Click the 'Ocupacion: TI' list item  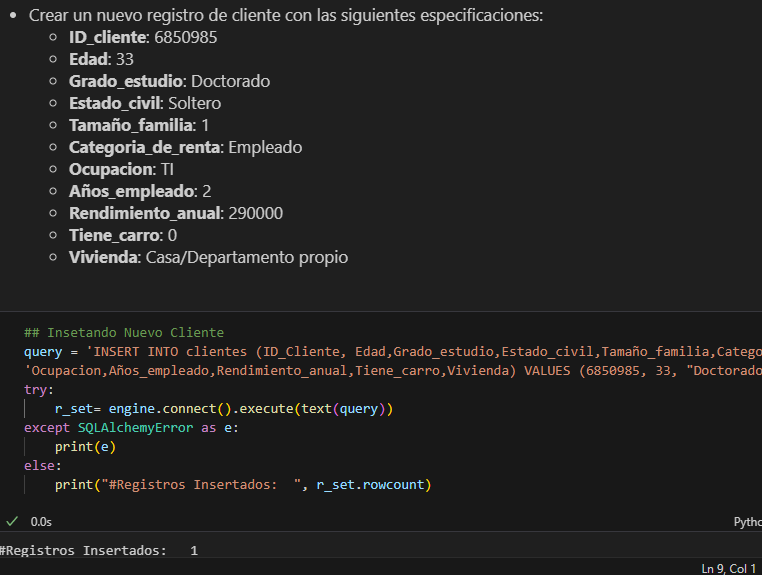pyautogui.click(x=121, y=169)
